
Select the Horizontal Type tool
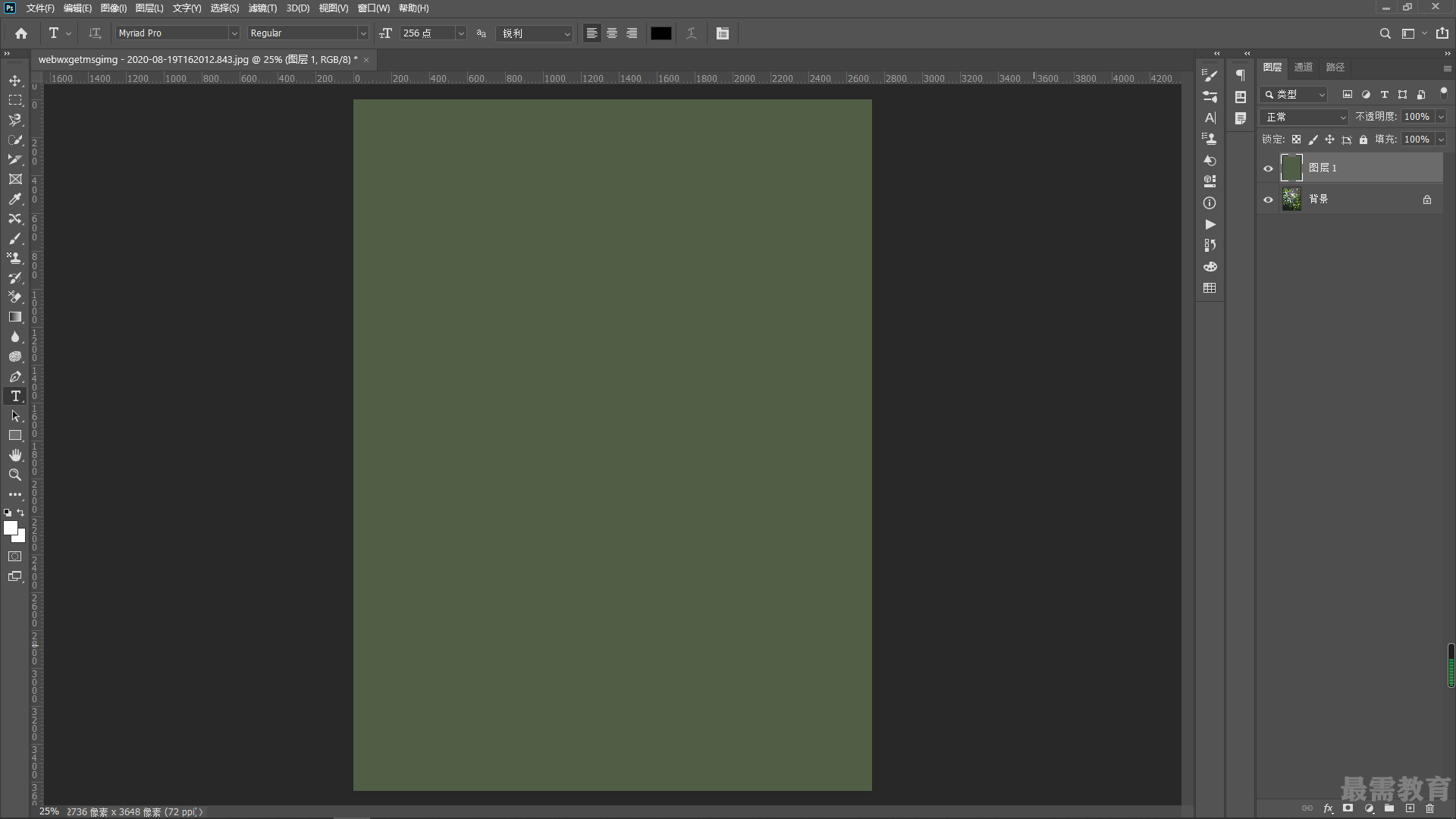(15, 396)
